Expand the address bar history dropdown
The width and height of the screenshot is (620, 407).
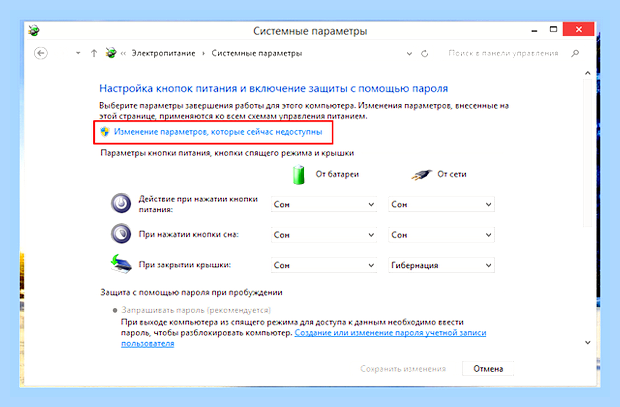[409, 53]
